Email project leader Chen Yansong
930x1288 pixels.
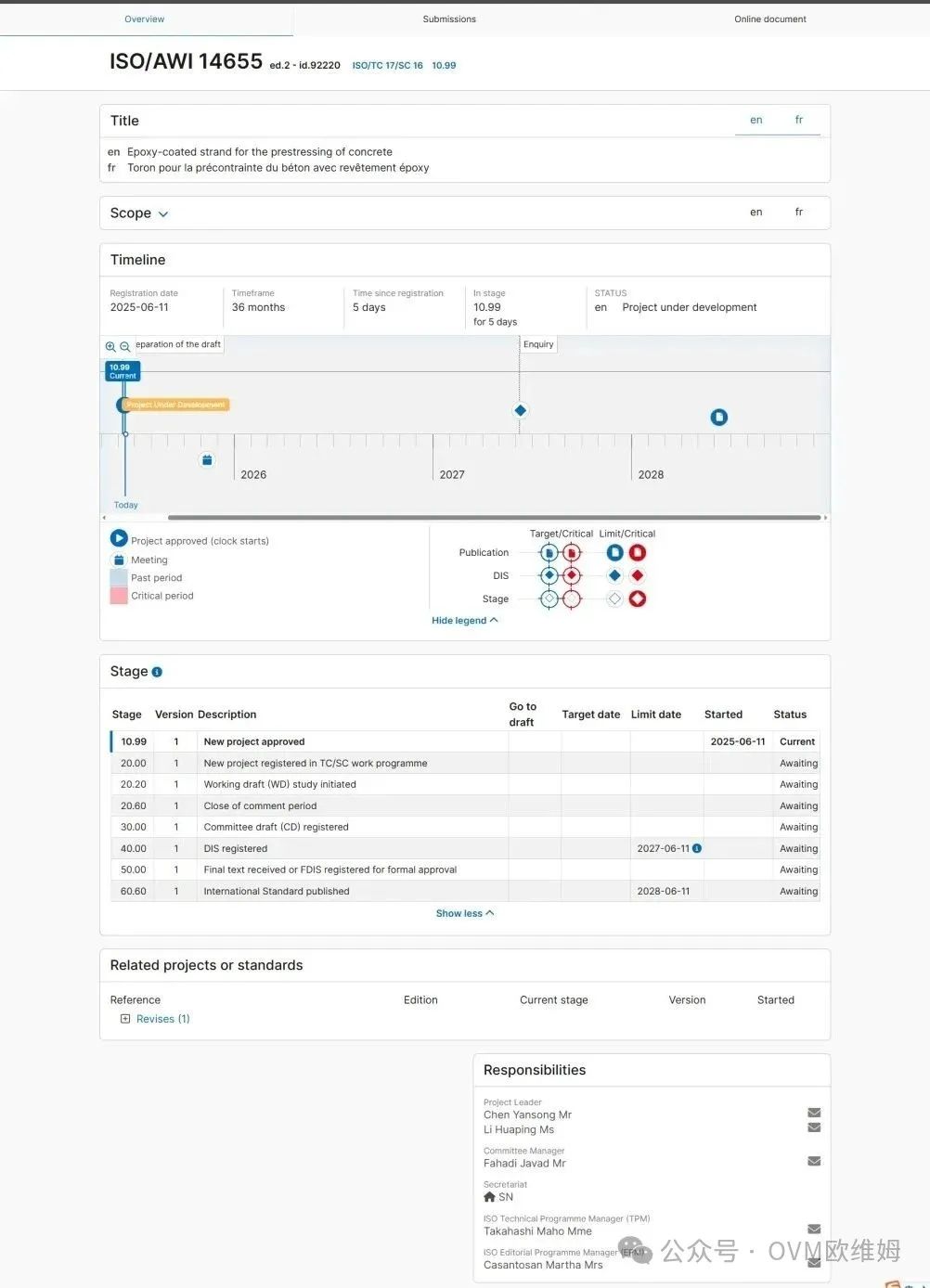814,1113
